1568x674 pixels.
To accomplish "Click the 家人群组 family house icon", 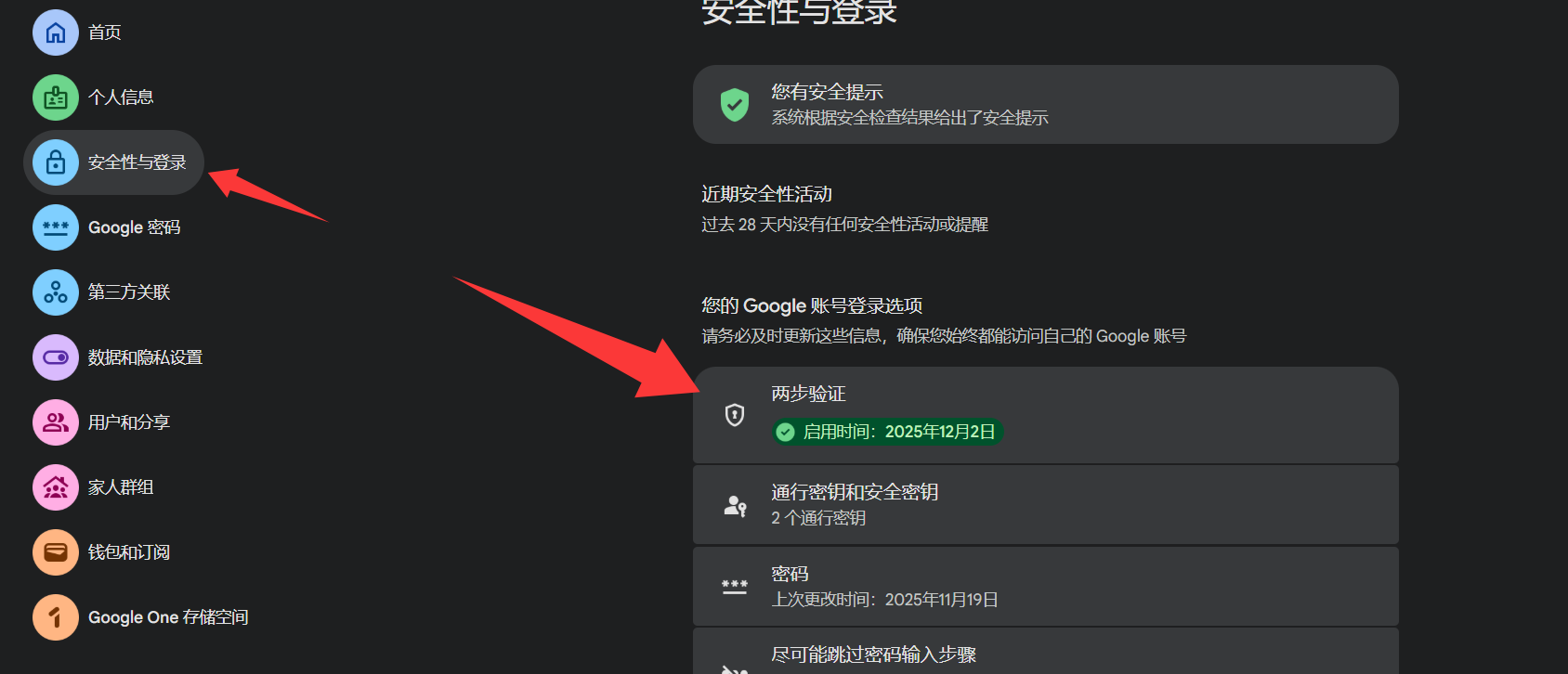I will pos(56,487).
